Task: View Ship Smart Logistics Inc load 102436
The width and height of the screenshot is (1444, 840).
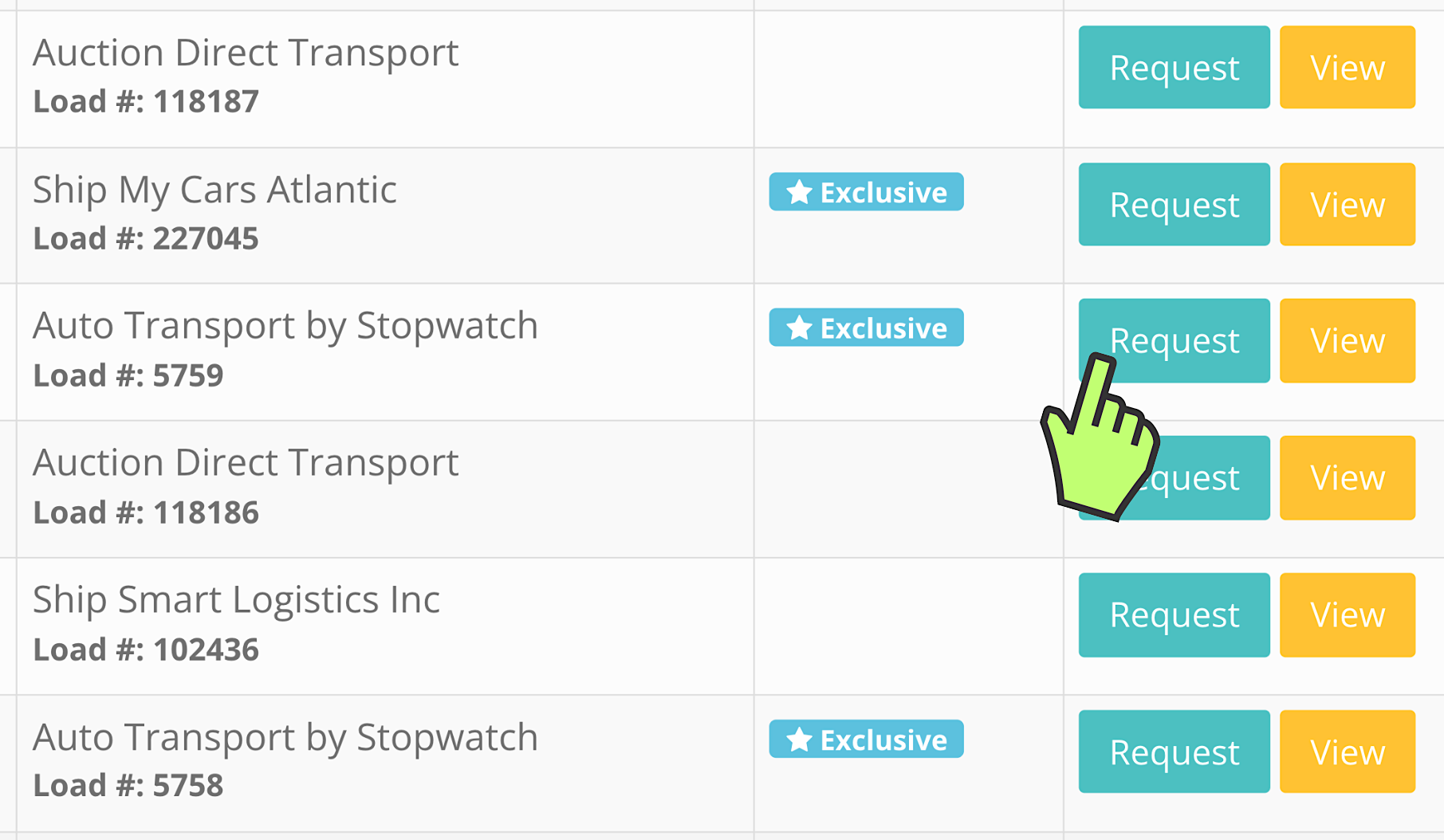Action: pos(1347,614)
